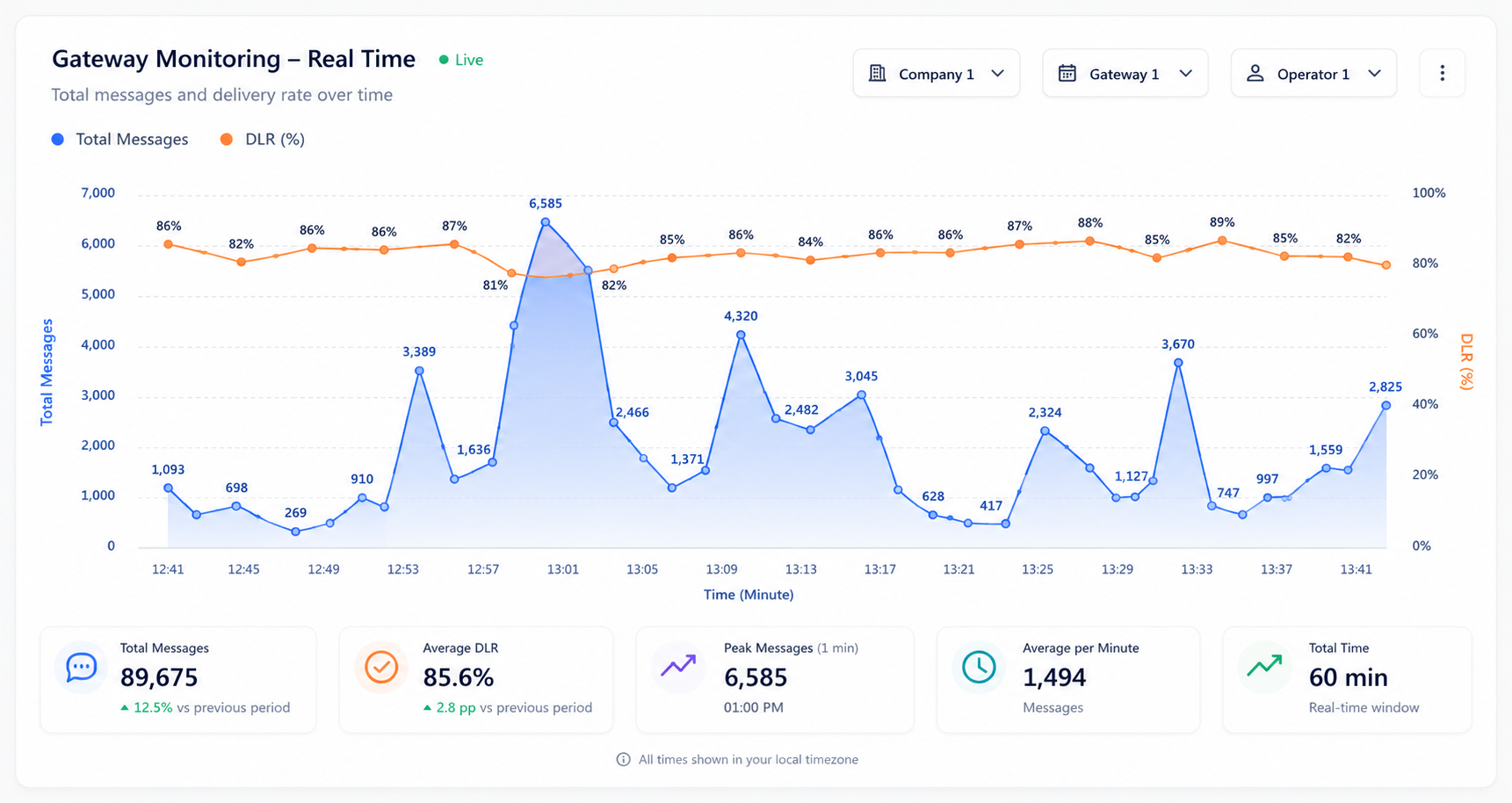Click the 417 value label on the chart
This screenshot has height=803, width=1512.
coord(991,505)
